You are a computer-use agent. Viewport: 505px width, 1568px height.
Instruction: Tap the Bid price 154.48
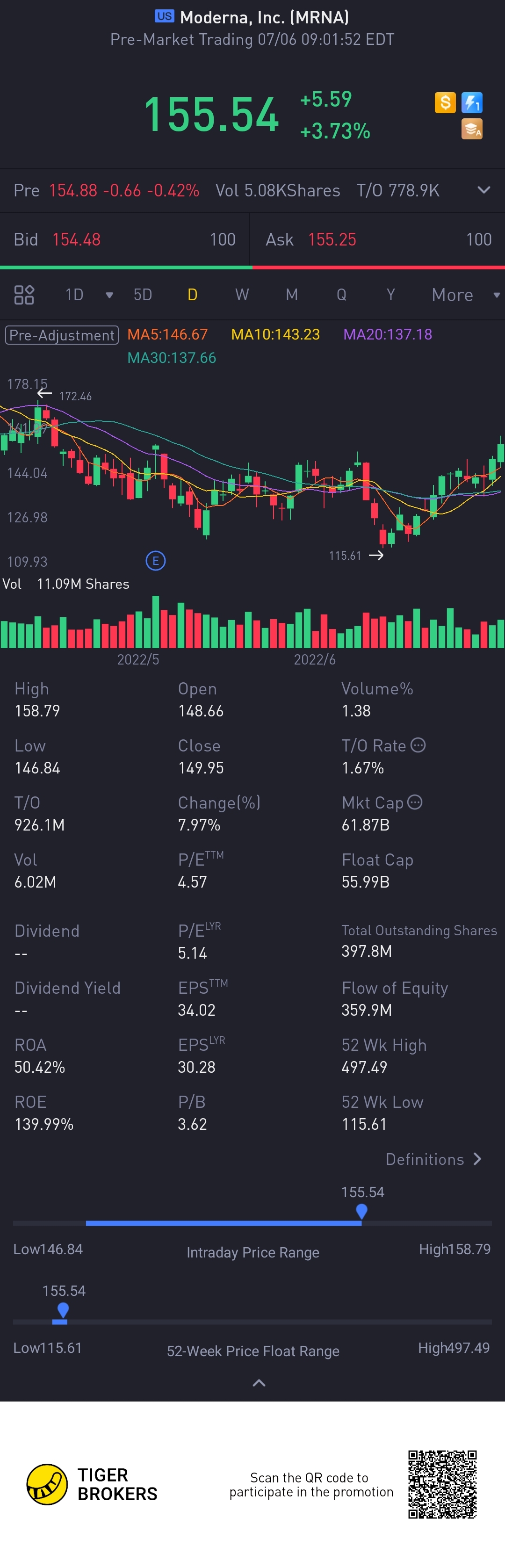(77, 240)
